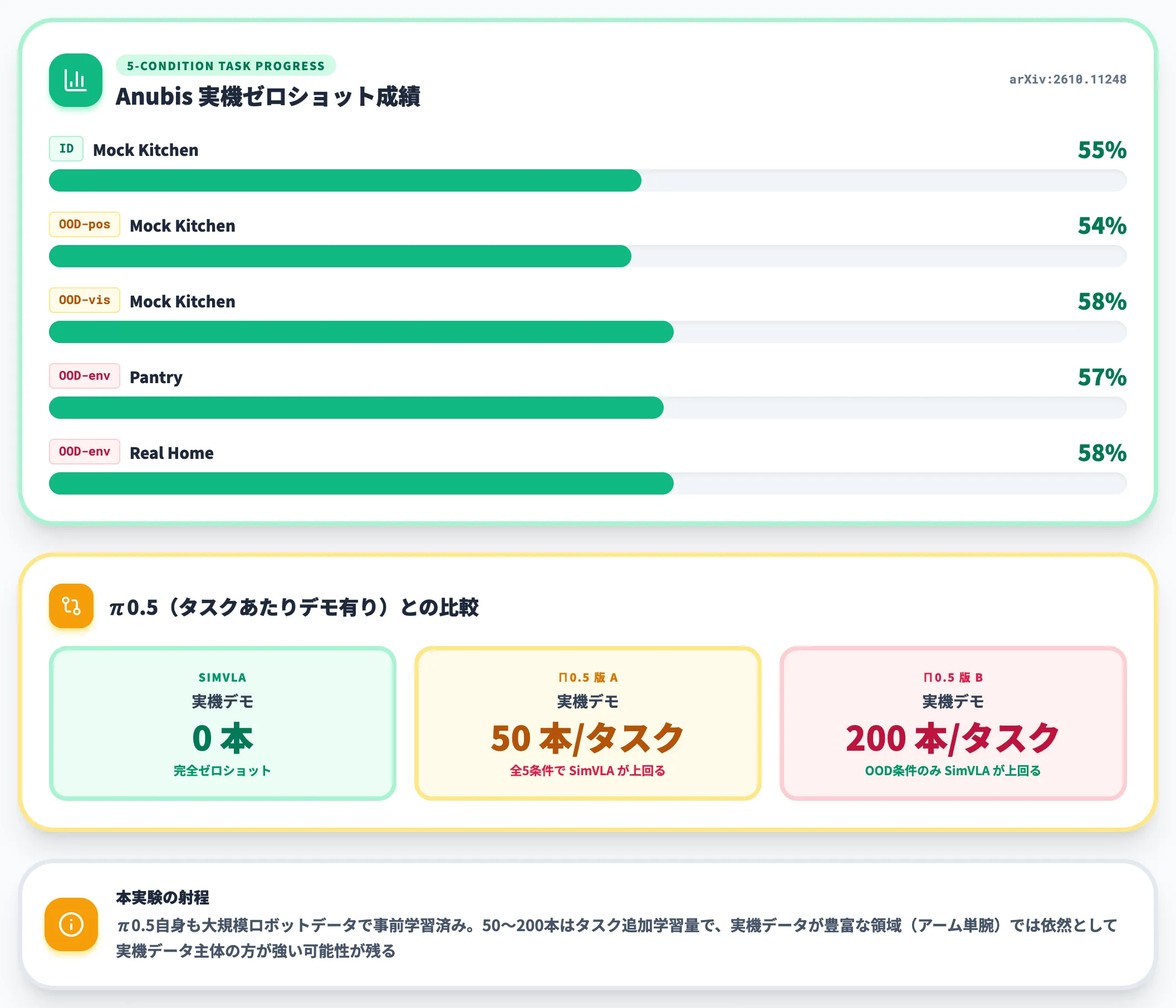1176x1008 pixels.
Task: Click the ID Mock Kitchen progress bar
Action: pos(587,180)
